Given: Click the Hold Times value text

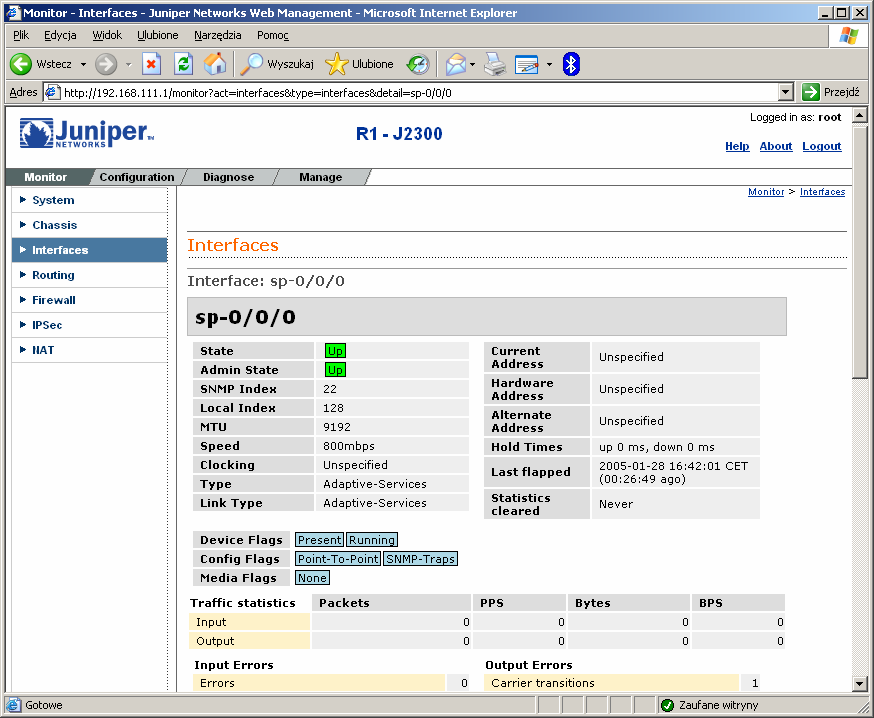Looking at the screenshot, I should (x=657, y=447).
